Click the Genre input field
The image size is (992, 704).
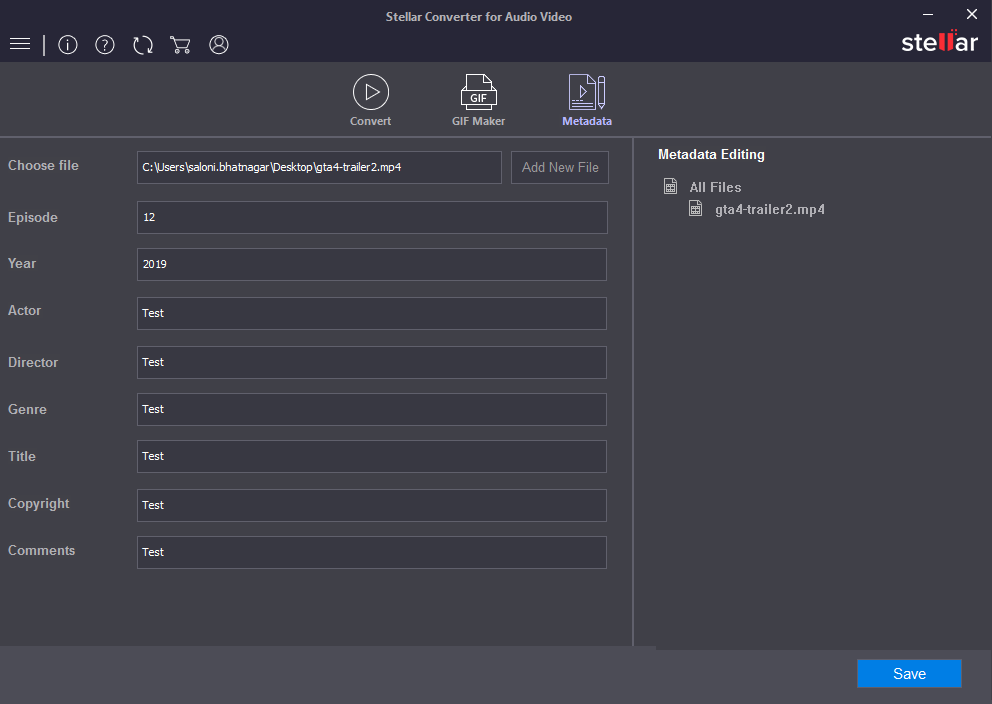tap(372, 409)
